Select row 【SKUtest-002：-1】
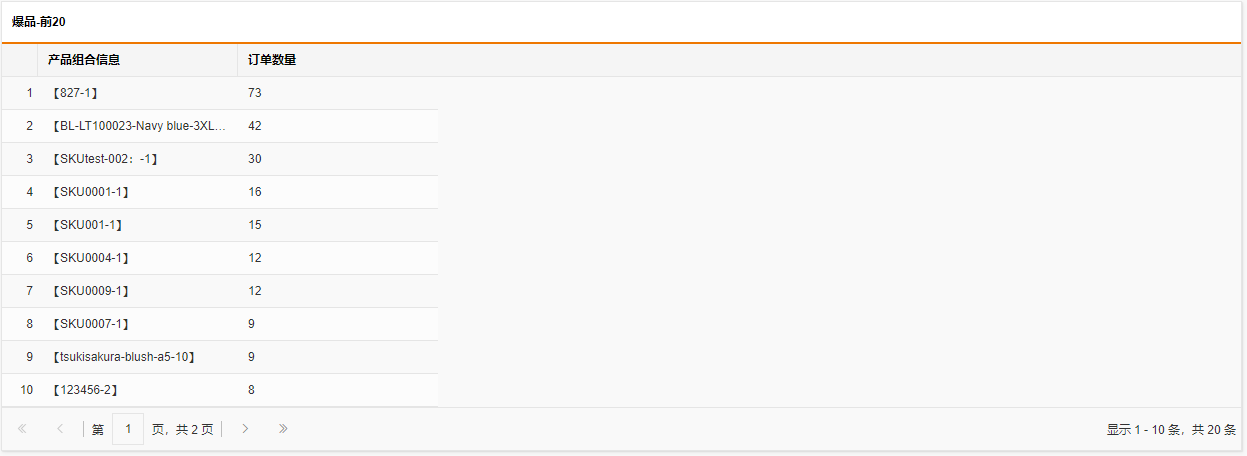1247x456 pixels. [x=220, y=159]
